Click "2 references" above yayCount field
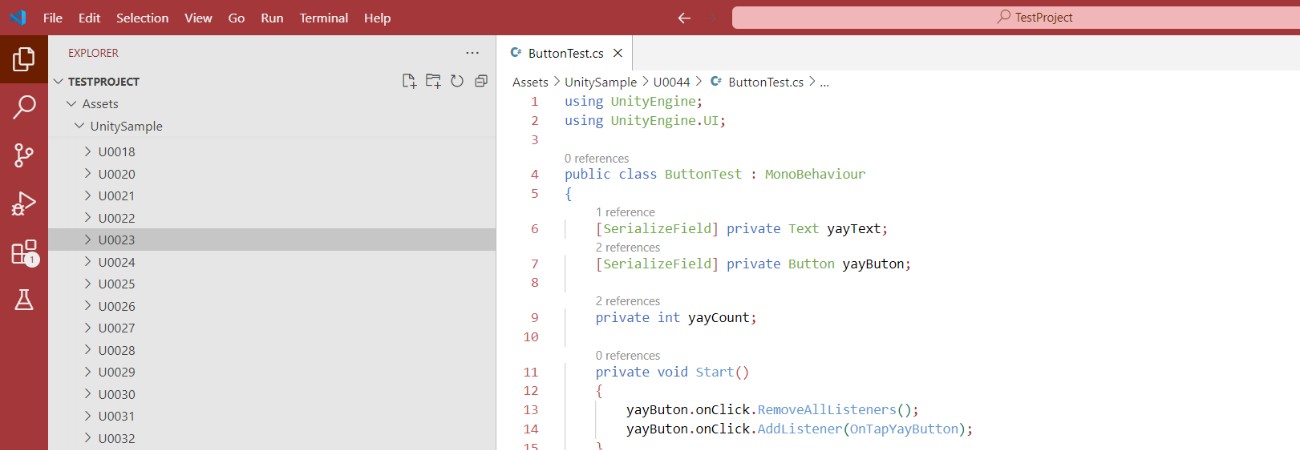The height and width of the screenshot is (450, 1300). 628,301
